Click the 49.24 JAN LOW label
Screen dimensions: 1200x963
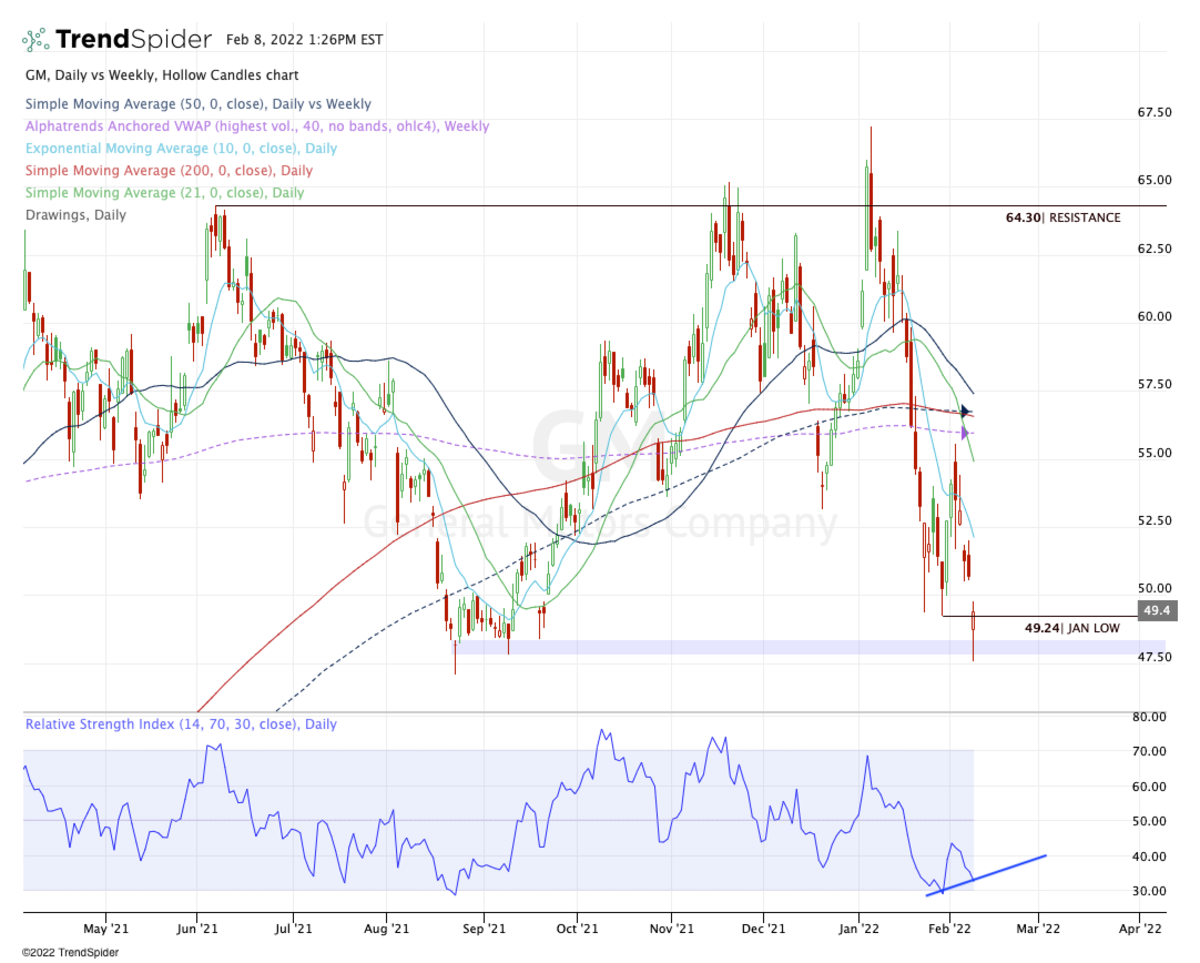(1072, 629)
